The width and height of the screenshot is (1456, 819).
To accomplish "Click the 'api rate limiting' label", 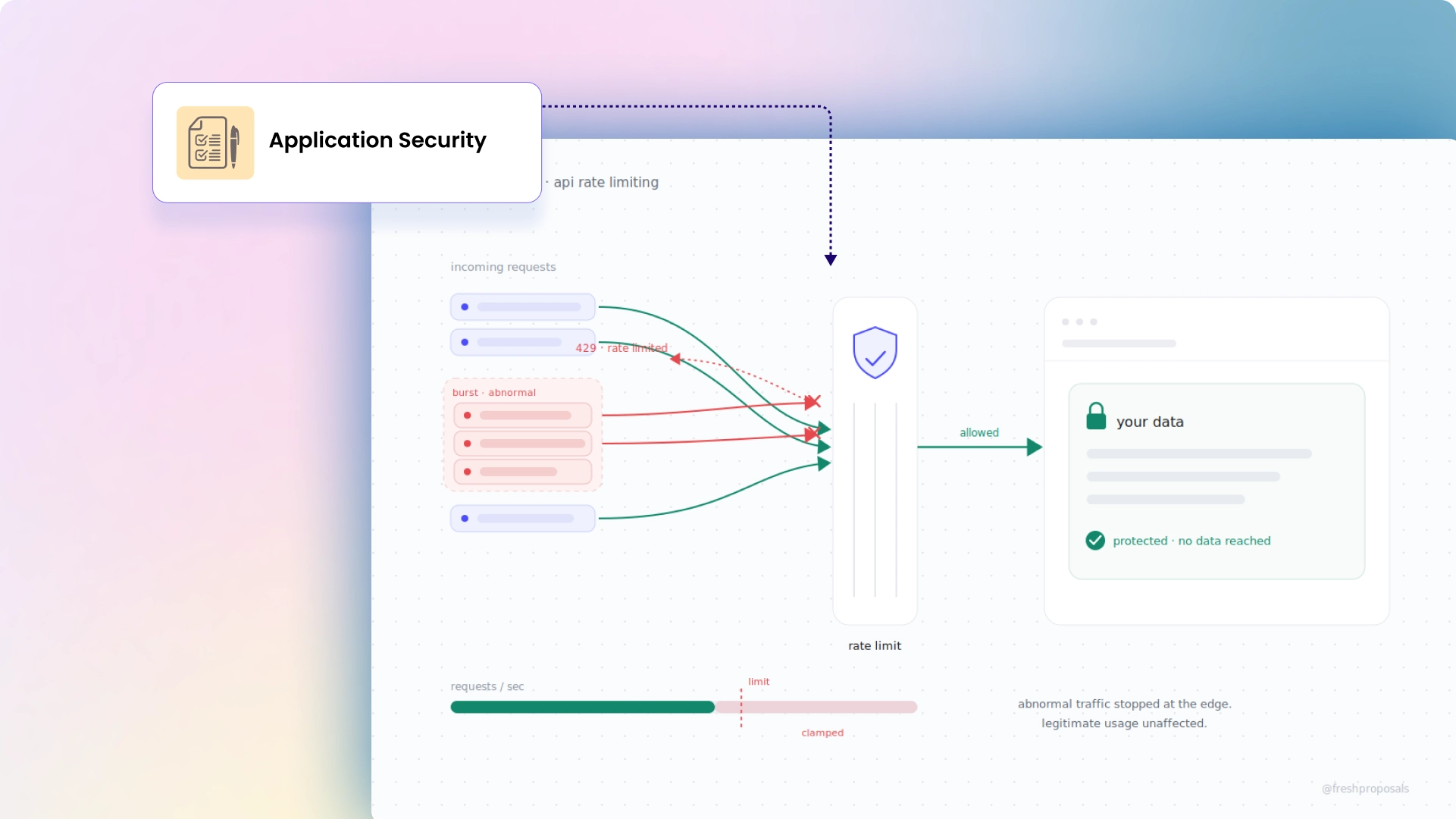I will click(606, 182).
